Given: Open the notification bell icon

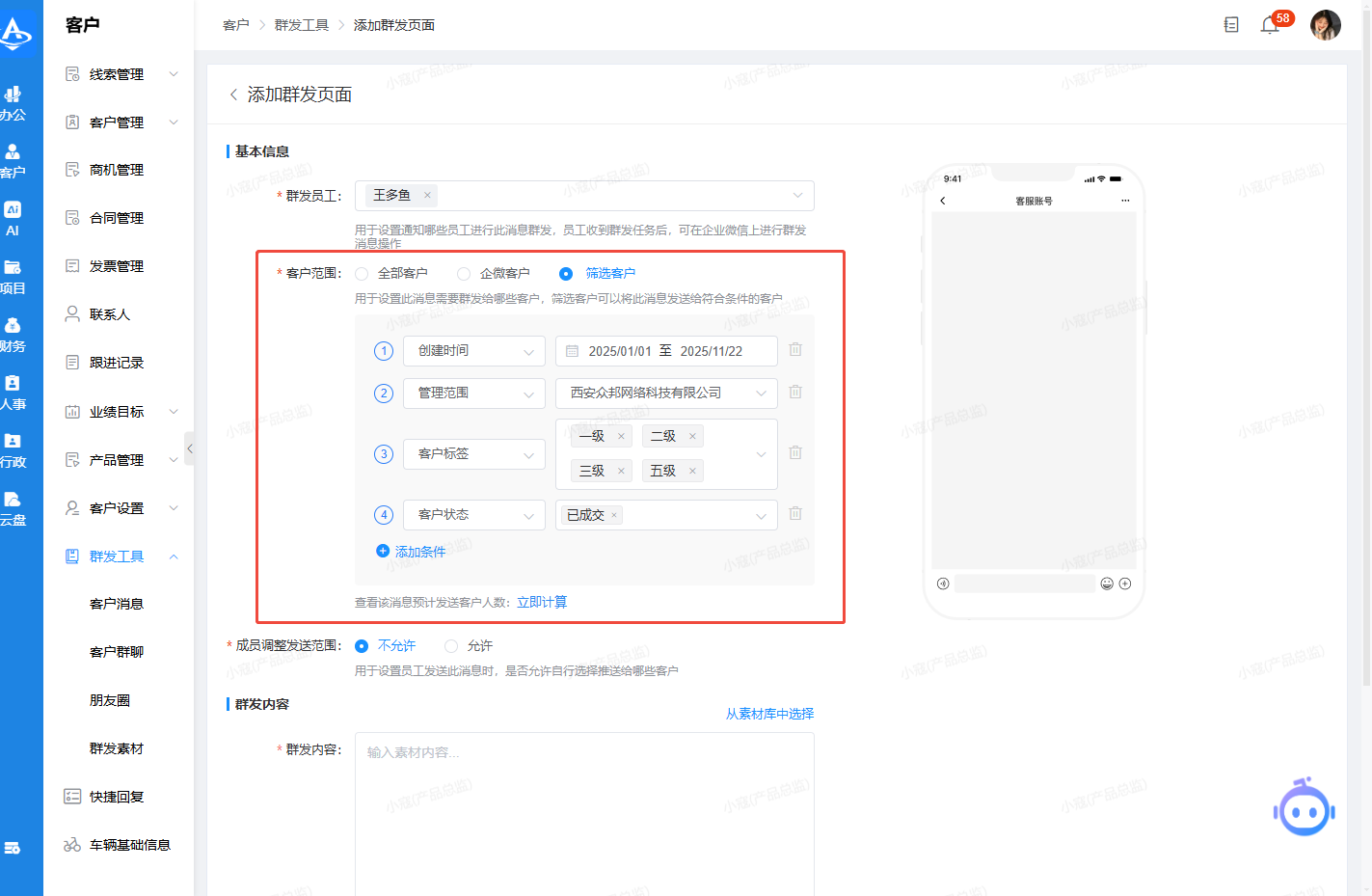Looking at the screenshot, I should (x=1269, y=25).
